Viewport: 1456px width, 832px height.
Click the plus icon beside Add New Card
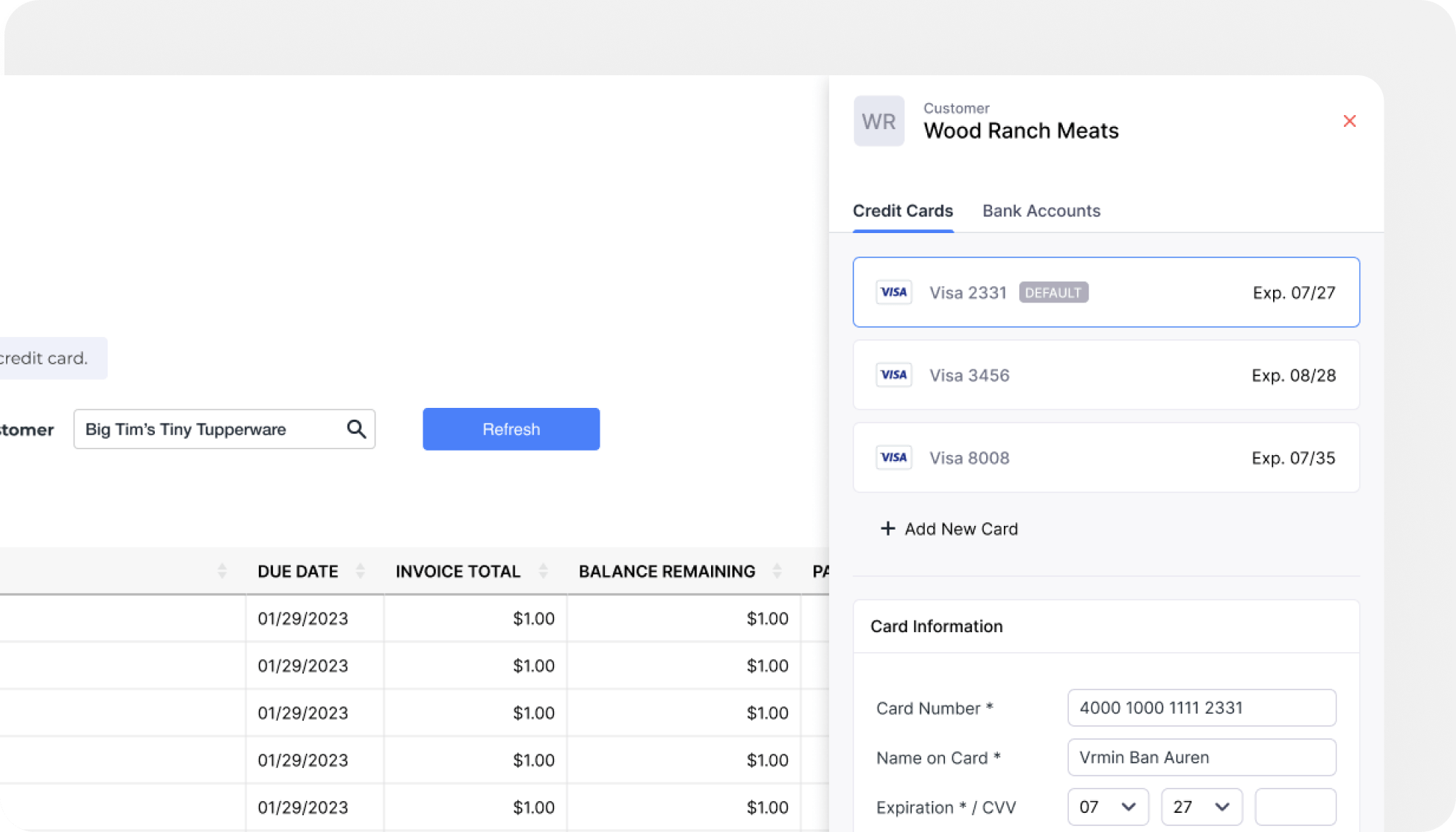pyautogui.click(x=887, y=529)
